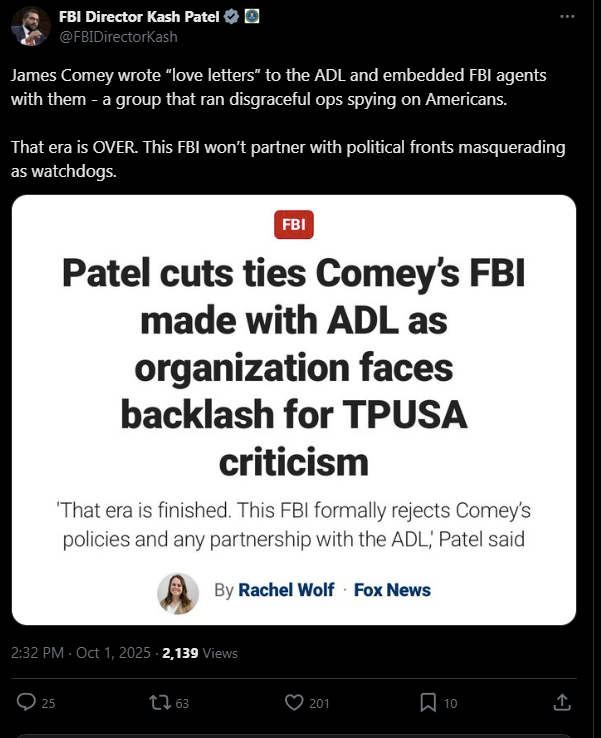Viewport: 601px width, 738px height.
Task: Open Kash Patel's profile avatar
Action: click(31, 26)
